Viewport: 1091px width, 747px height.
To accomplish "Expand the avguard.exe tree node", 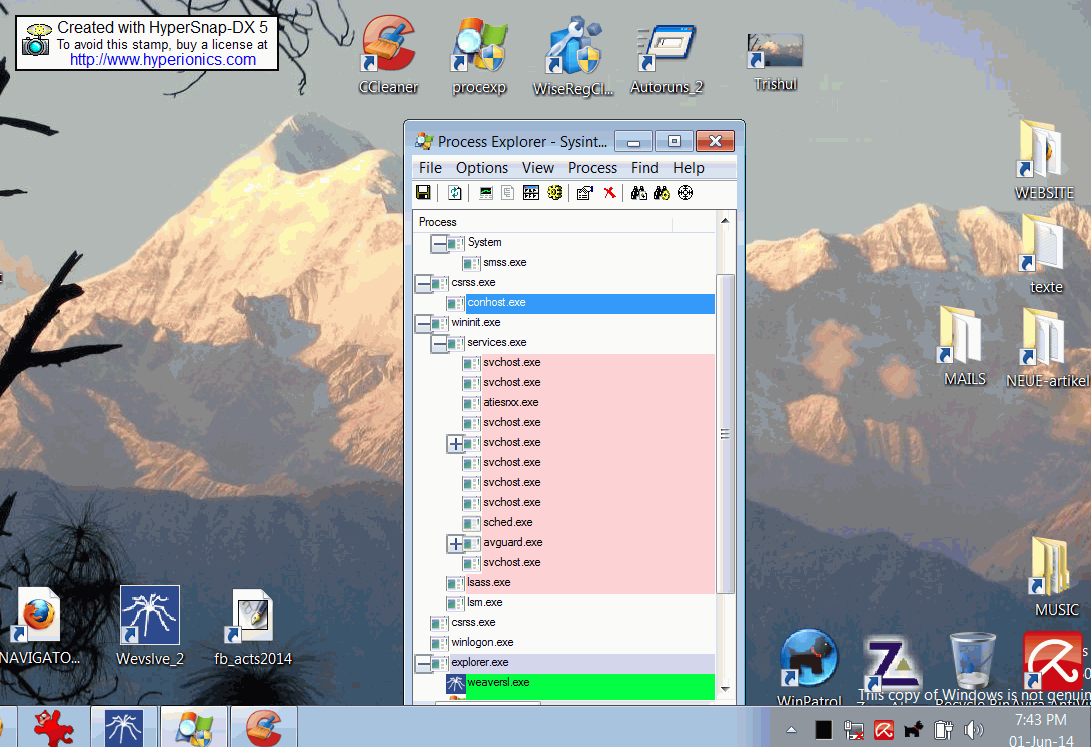I will click(455, 544).
